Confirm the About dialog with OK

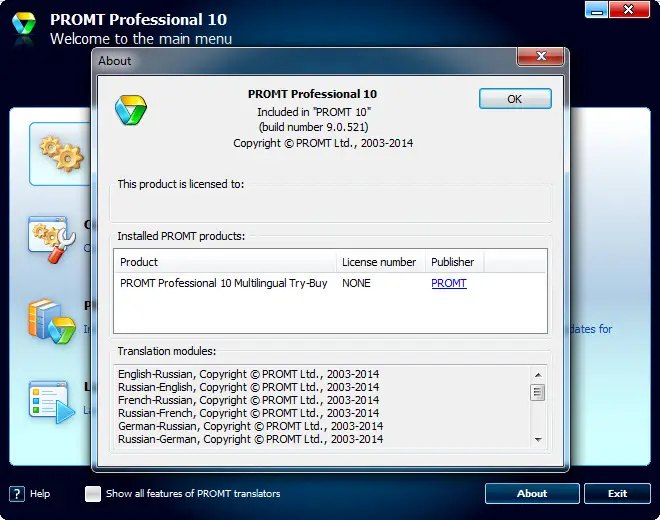[515, 99]
